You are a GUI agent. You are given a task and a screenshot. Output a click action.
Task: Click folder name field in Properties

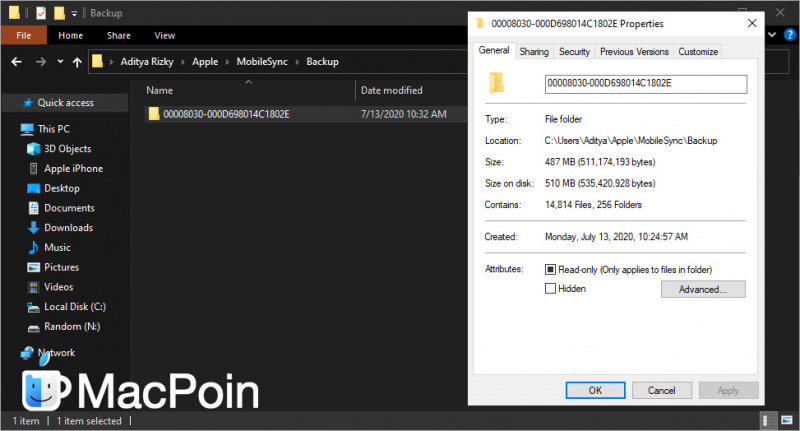click(646, 84)
